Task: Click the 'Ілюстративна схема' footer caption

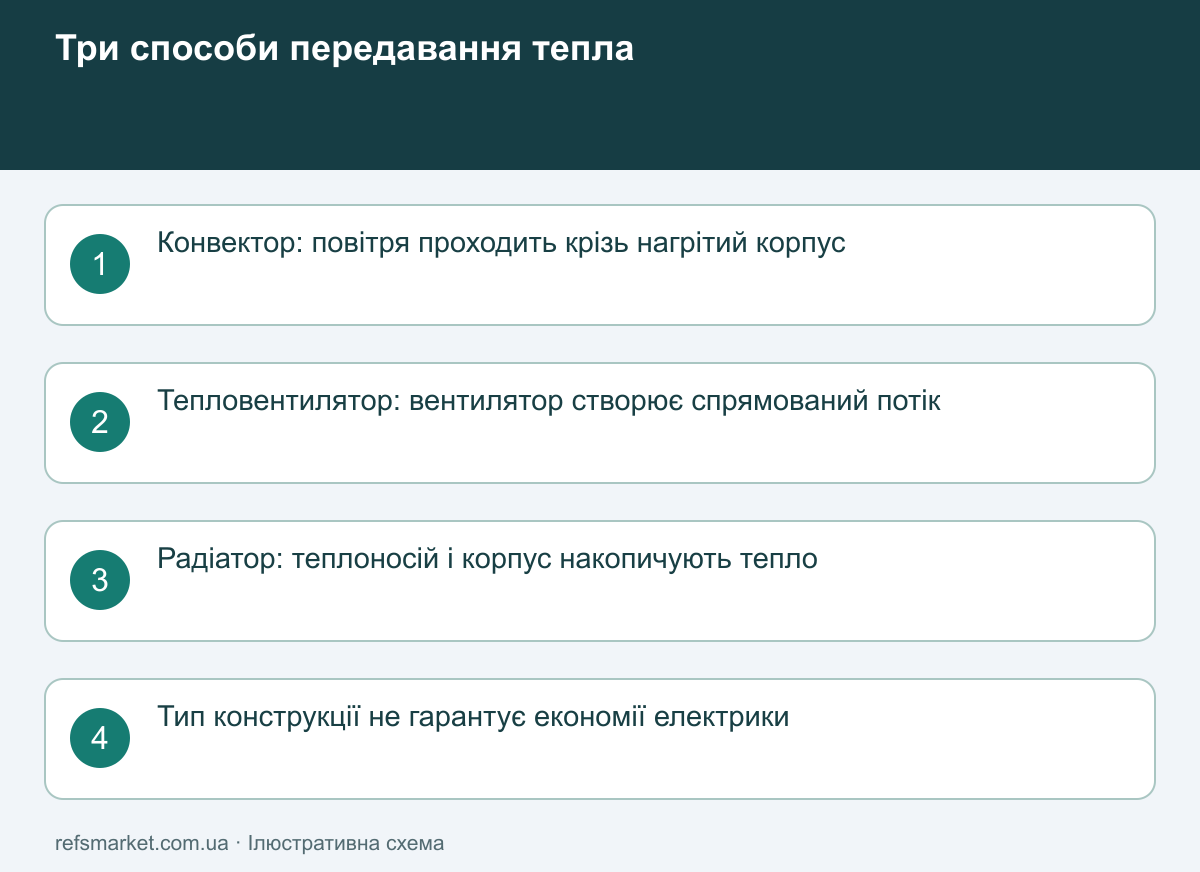Action: click(x=346, y=843)
